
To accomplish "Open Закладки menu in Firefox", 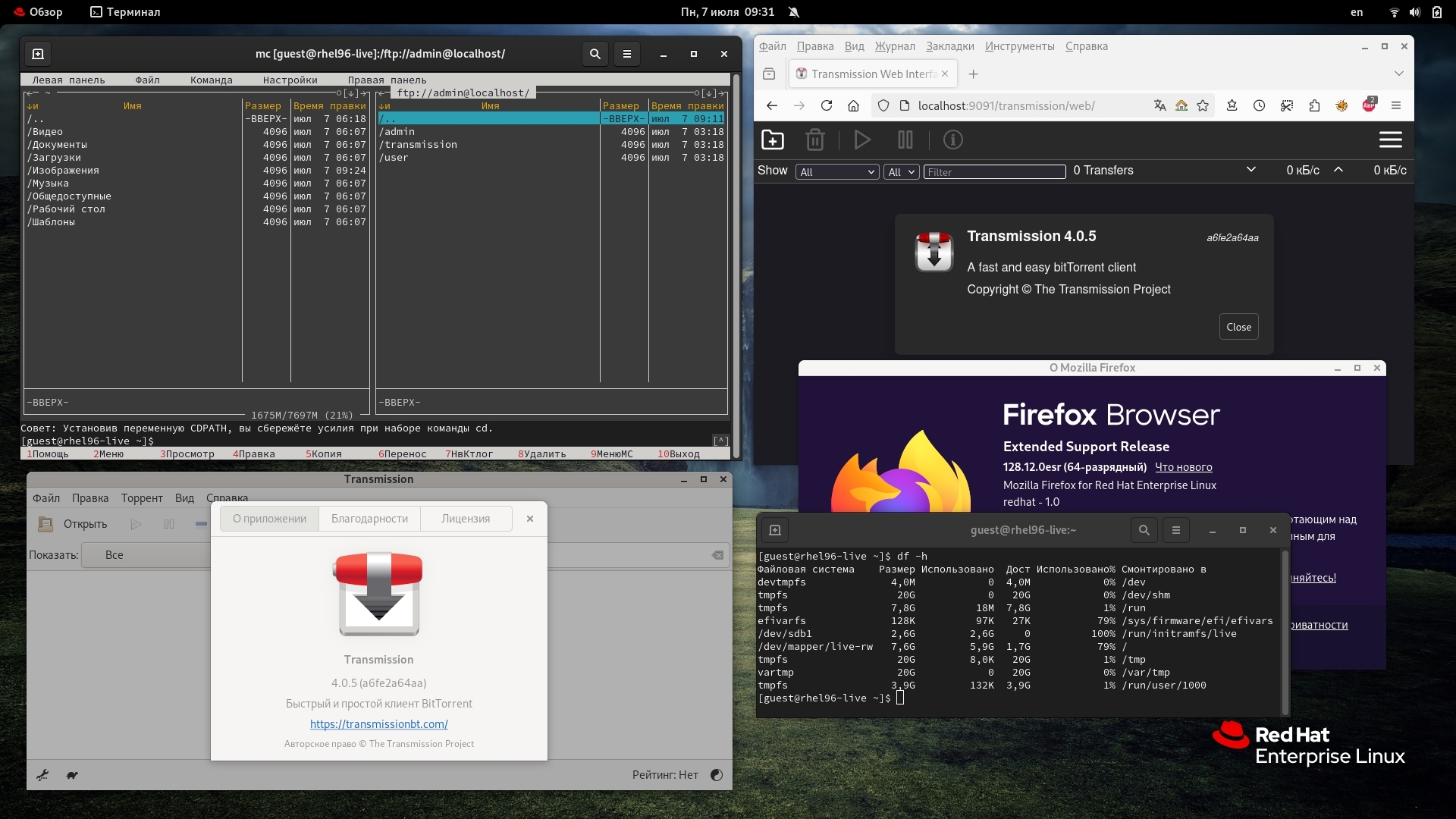I will 949,46.
